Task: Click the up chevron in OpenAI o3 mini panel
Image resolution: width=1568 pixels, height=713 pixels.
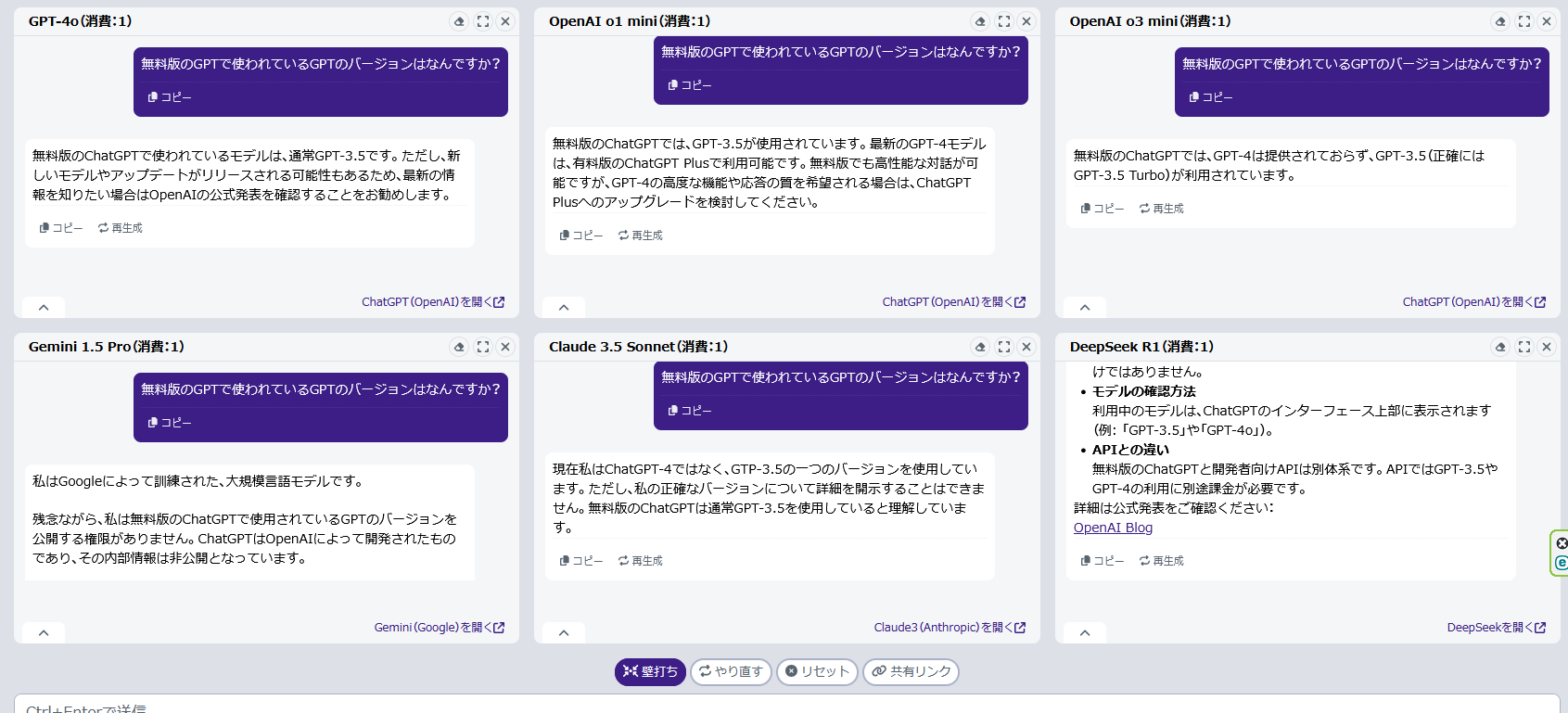Action: click(x=1085, y=307)
